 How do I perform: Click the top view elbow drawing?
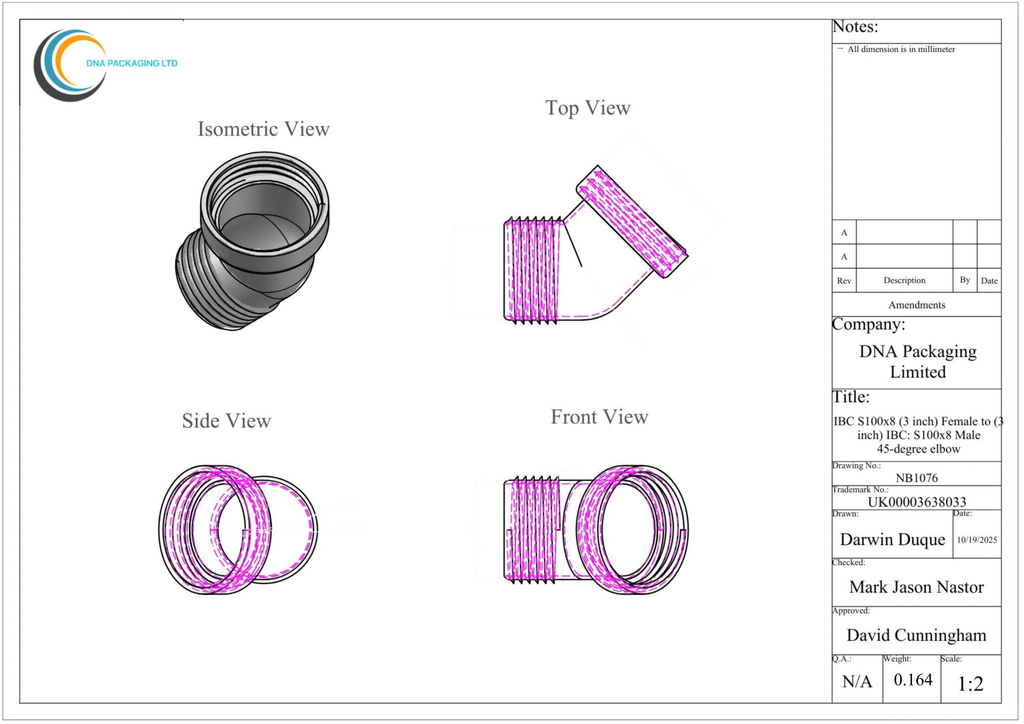pos(596,245)
